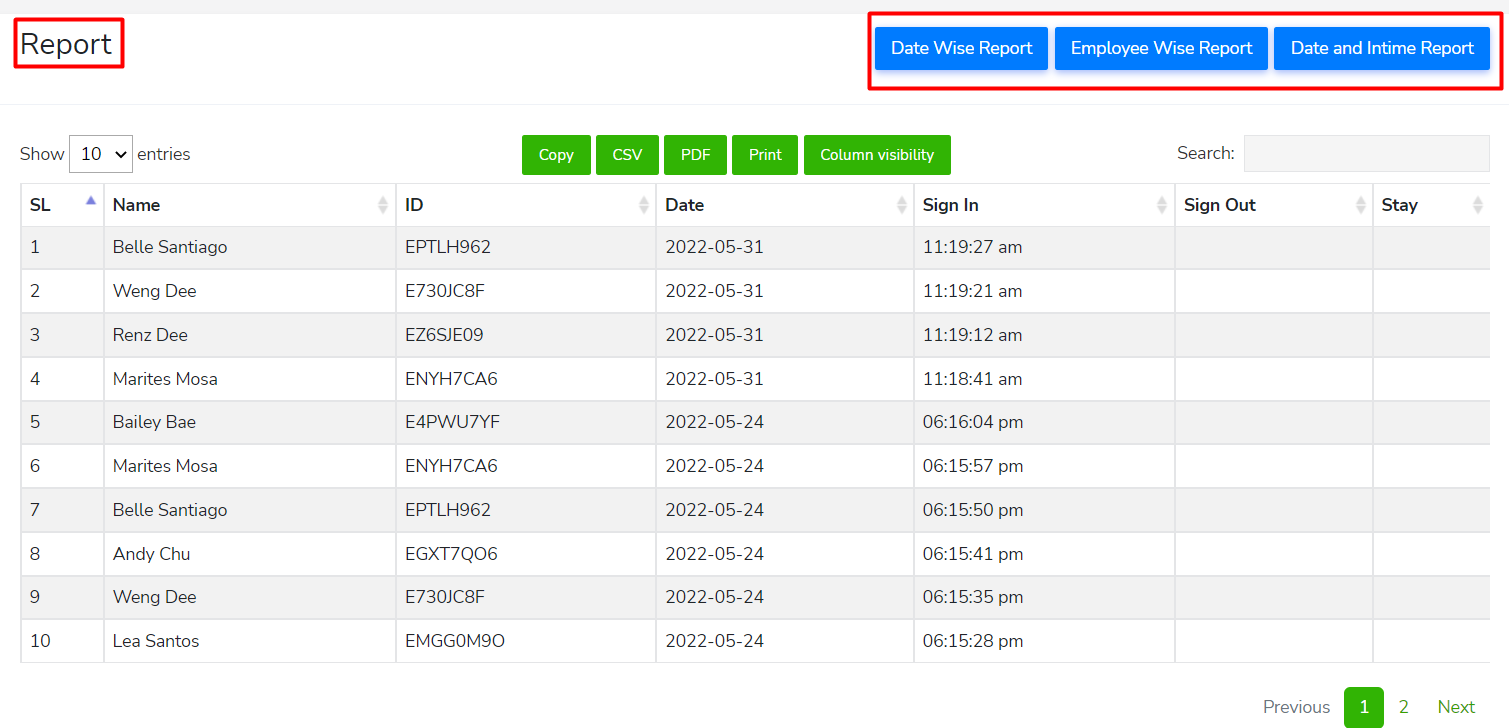This screenshot has height=728, width=1509.
Task: Click Sign In column sort icon
Action: tap(1162, 205)
